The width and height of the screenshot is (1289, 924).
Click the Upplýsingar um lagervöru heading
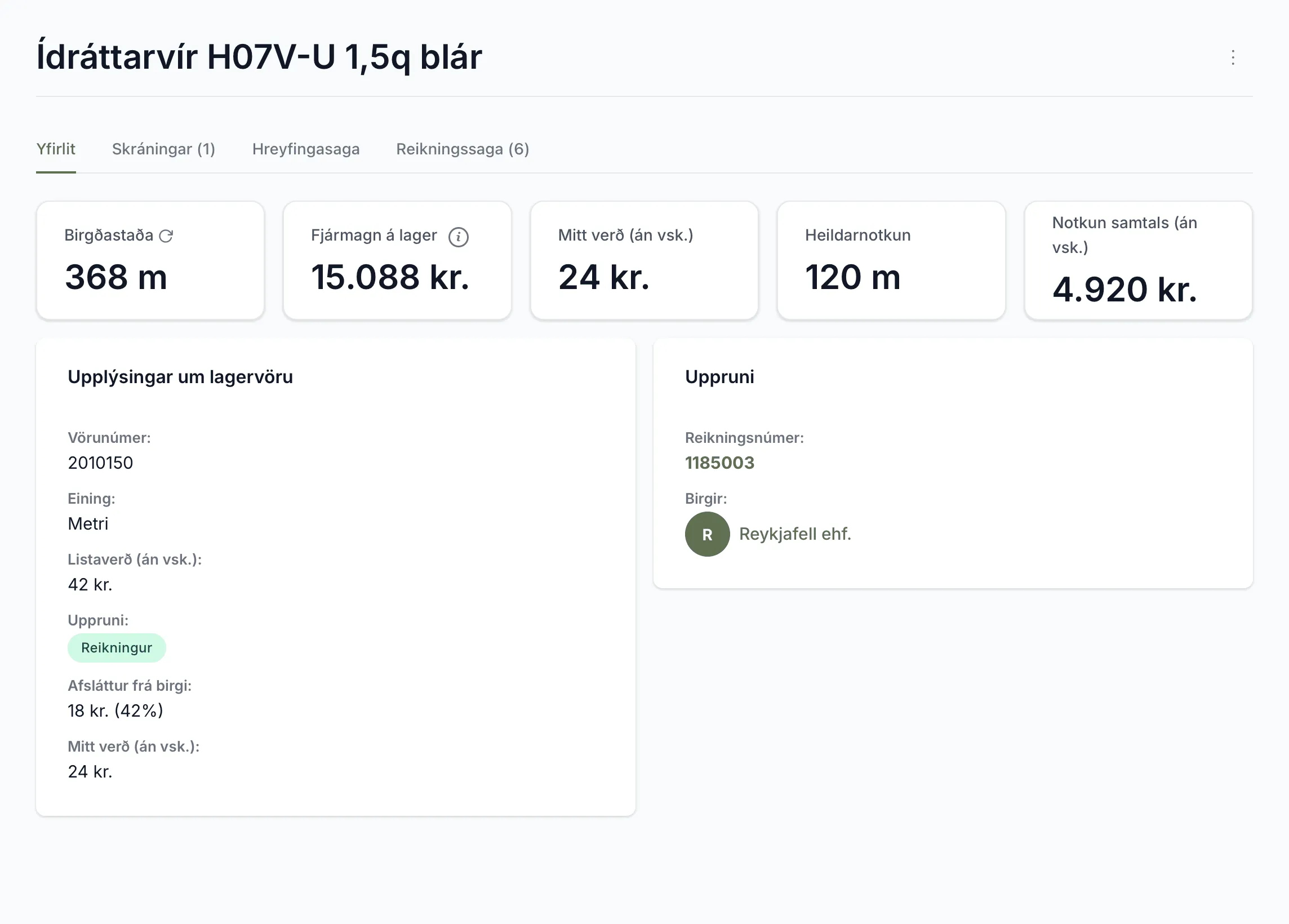[x=180, y=377]
